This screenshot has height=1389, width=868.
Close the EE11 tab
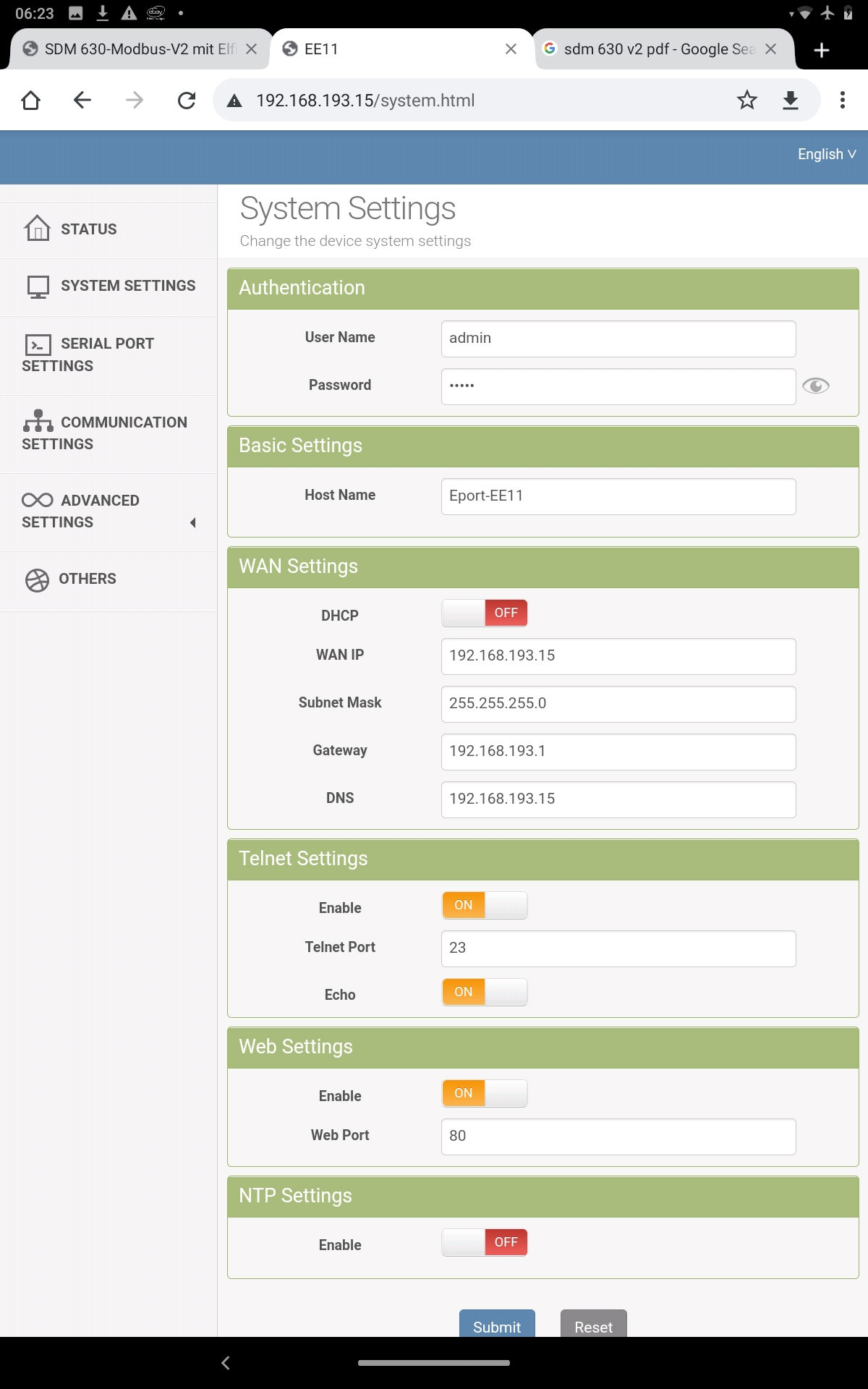tap(511, 48)
